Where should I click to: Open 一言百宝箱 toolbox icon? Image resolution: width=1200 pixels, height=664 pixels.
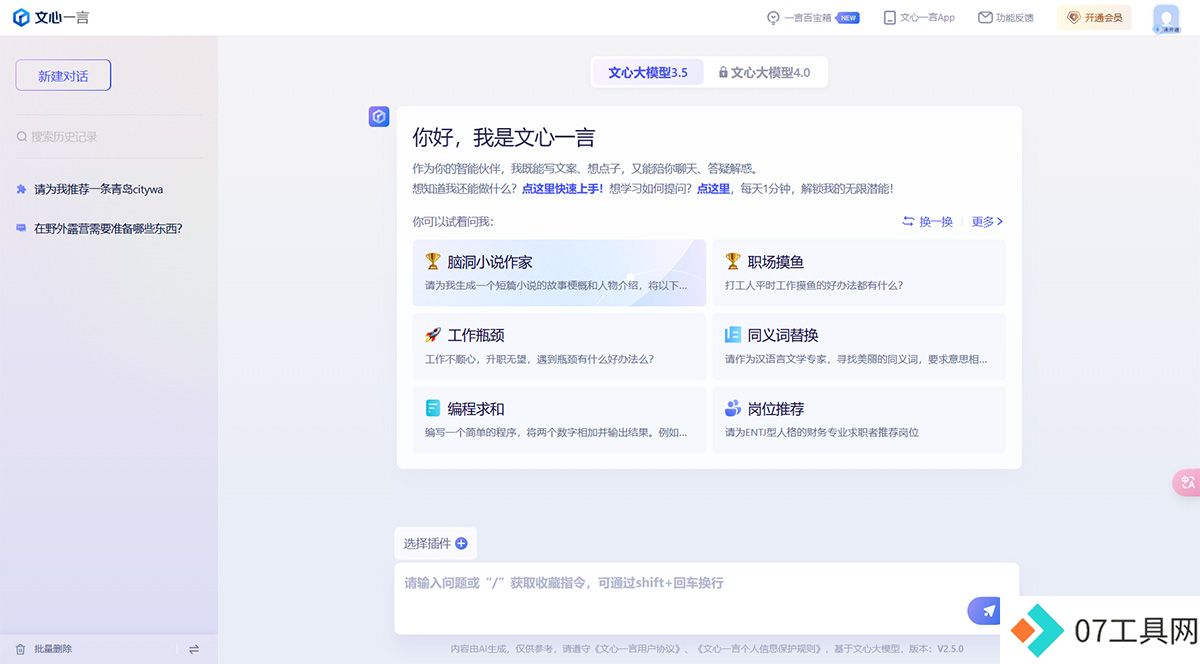(773, 18)
